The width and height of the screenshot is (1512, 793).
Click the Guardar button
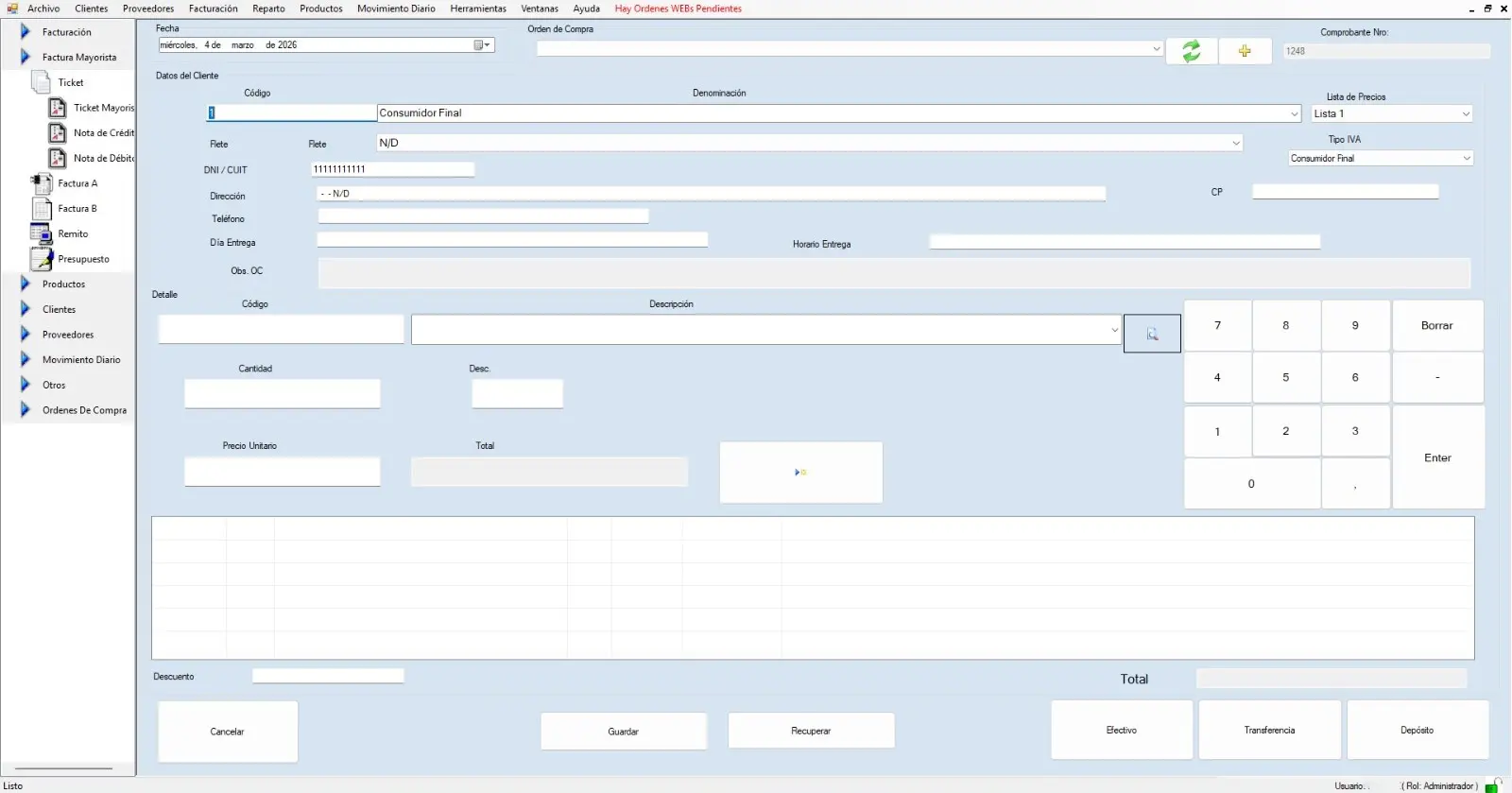[x=623, y=731]
